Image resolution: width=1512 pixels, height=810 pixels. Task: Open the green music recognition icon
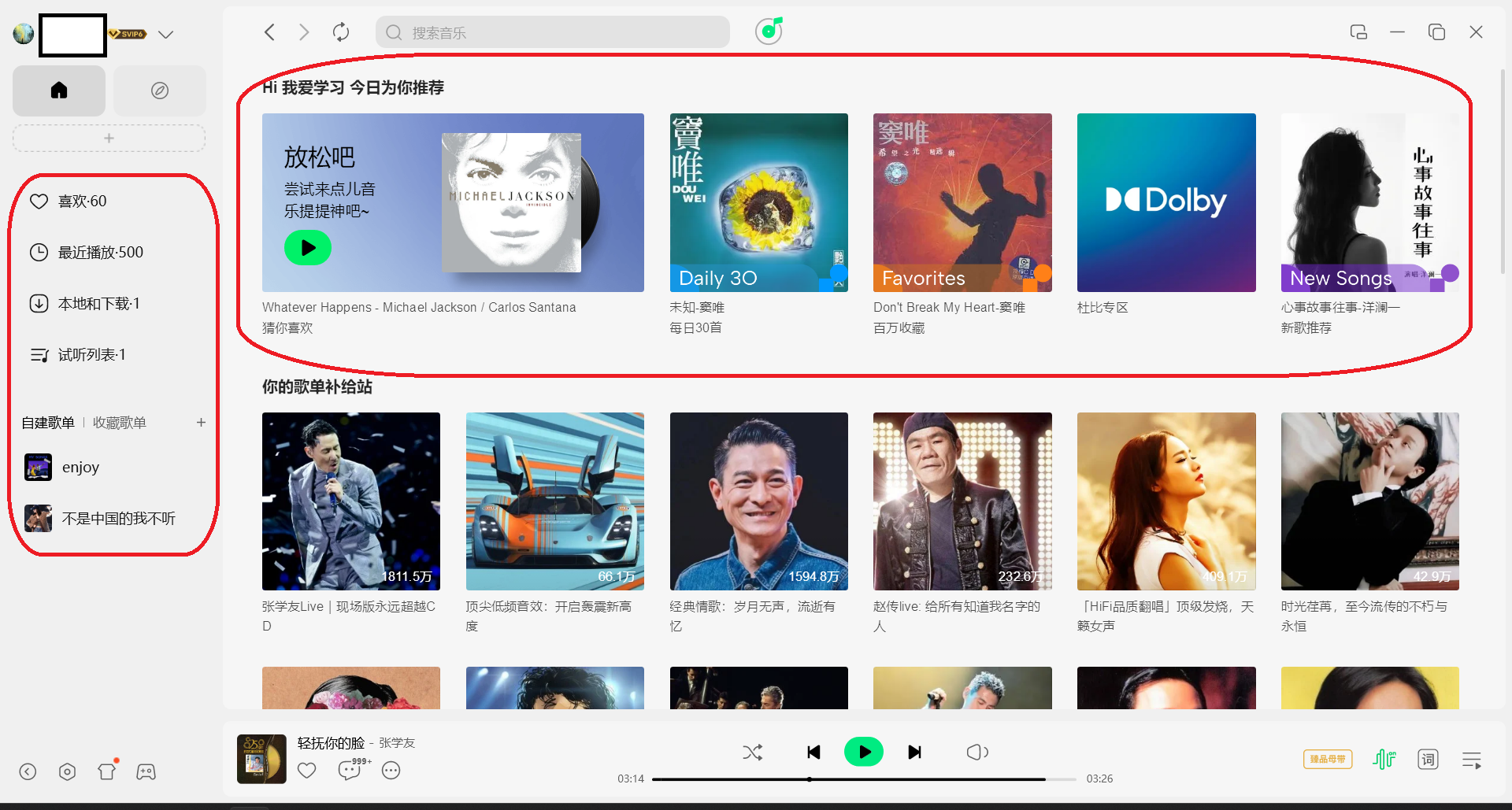[x=769, y=31]
